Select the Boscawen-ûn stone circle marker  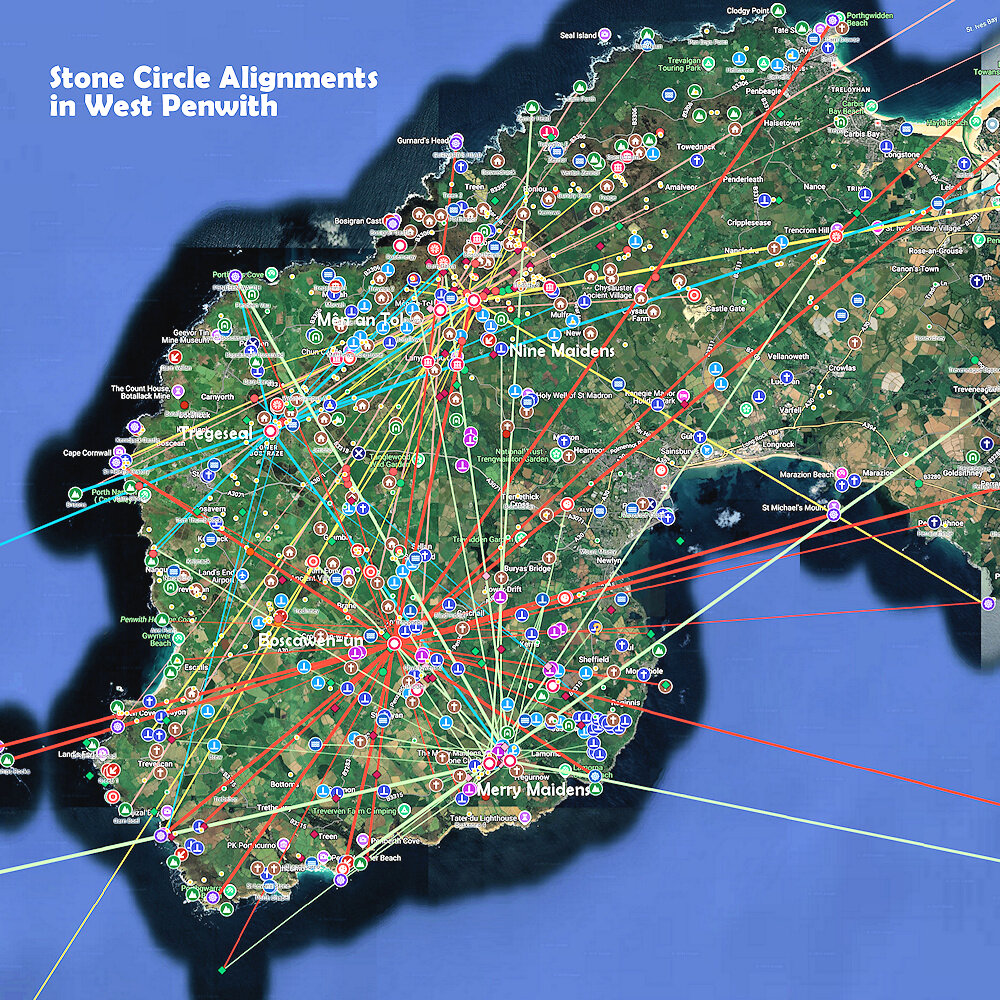tap(394, 644)
